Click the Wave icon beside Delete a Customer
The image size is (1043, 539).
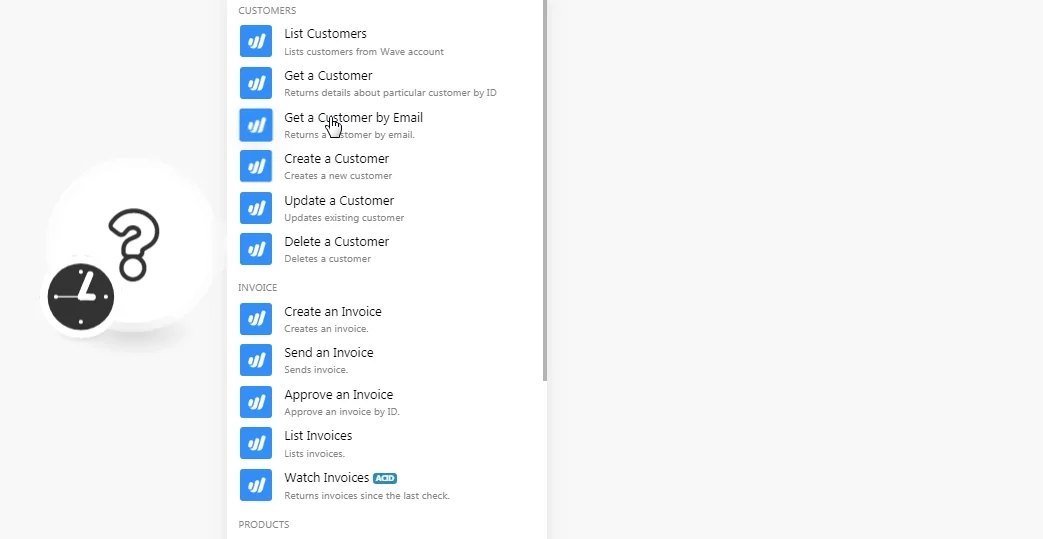(256, 249)
